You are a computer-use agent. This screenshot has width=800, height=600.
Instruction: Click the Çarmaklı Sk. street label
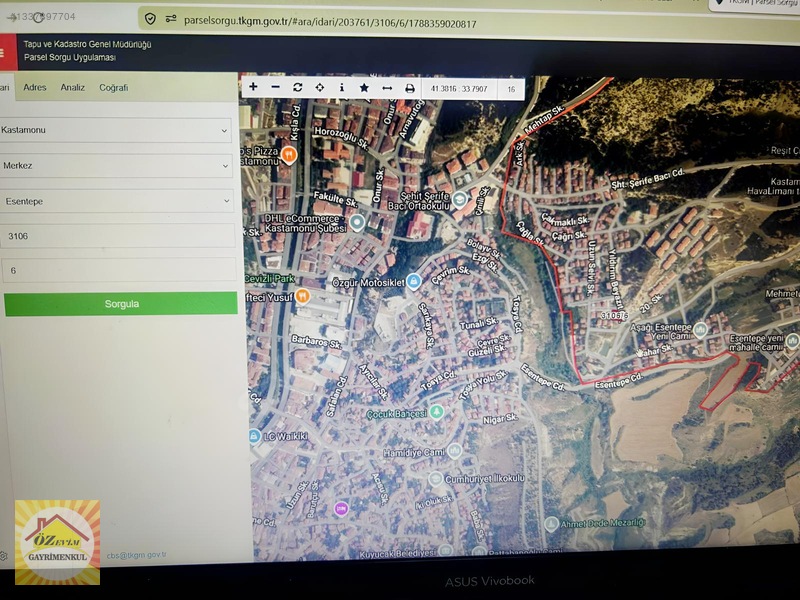pyautogui.click(x=566, y=218)
